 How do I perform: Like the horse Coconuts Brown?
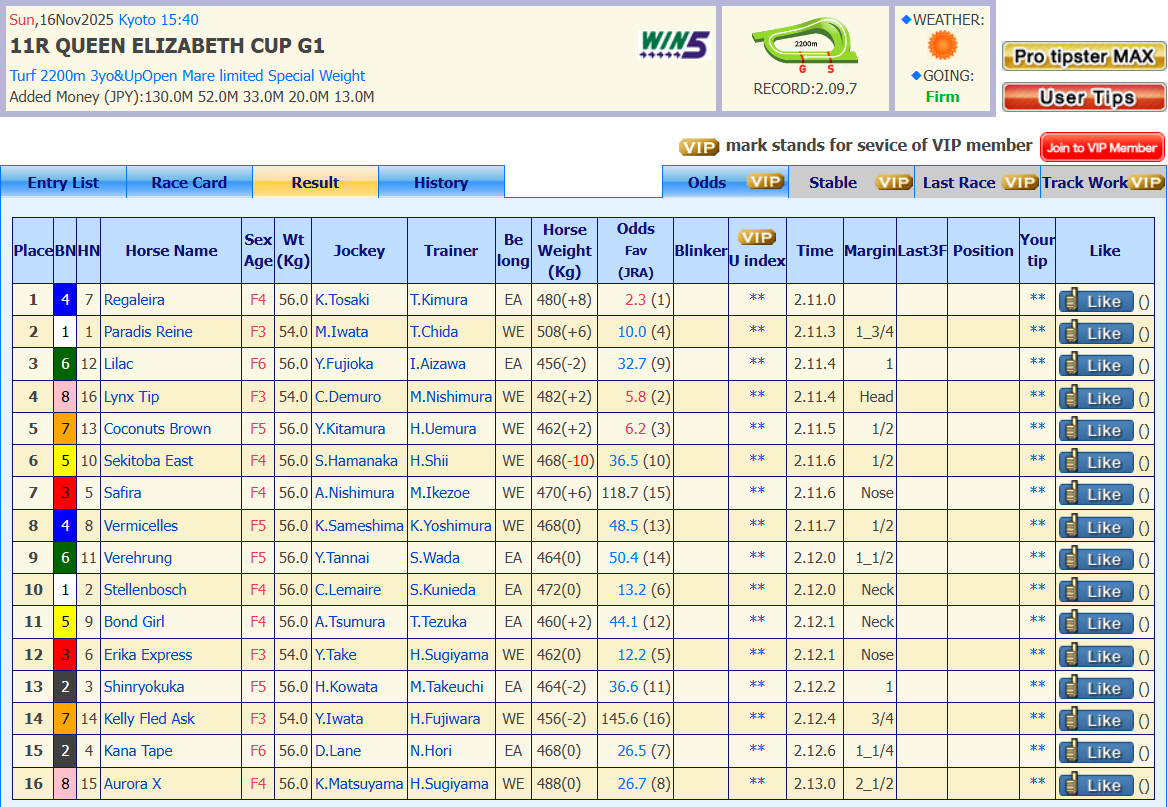pos(1096,430)
